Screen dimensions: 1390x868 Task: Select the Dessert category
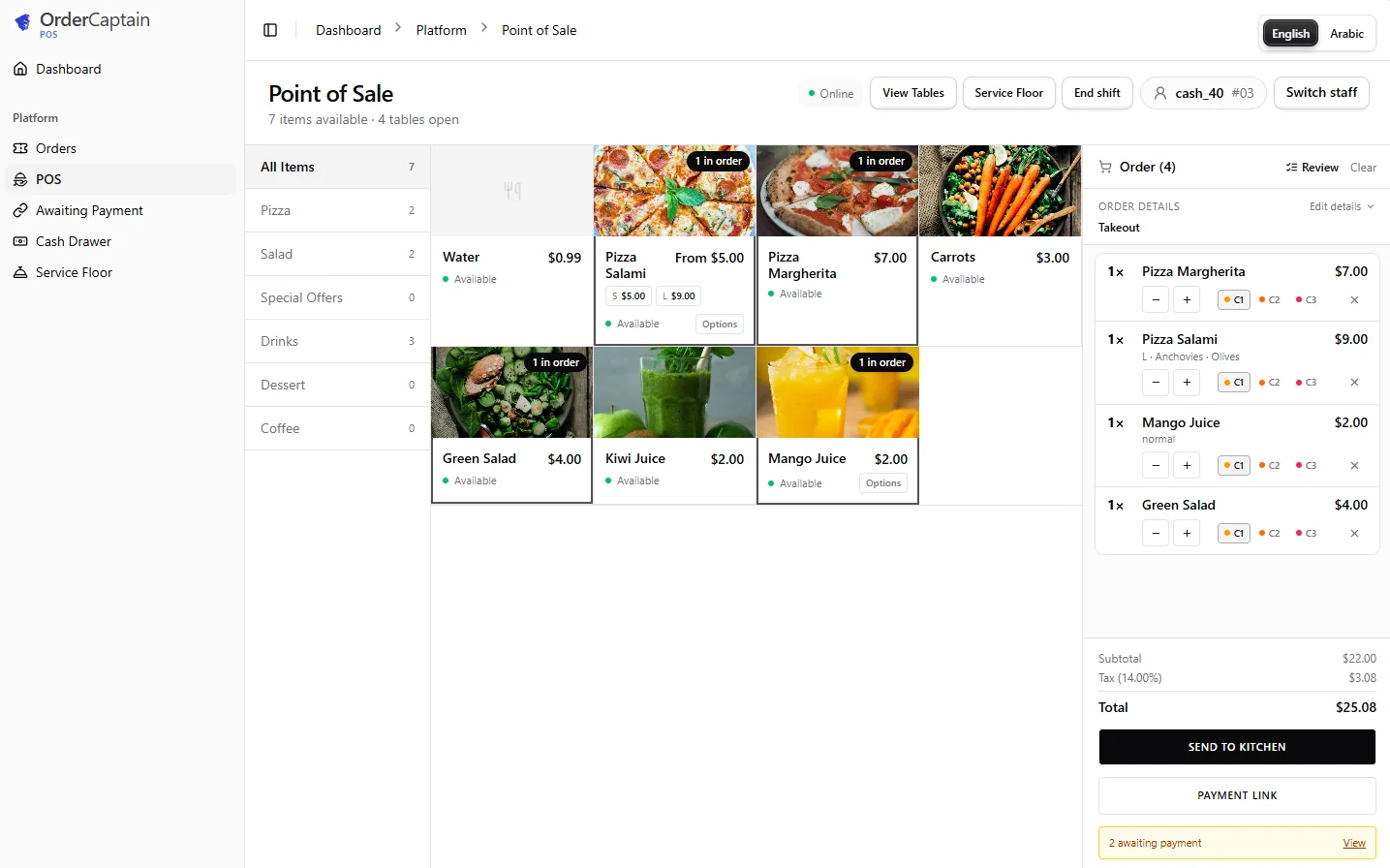pyautogui.click(x=337, y=385)
